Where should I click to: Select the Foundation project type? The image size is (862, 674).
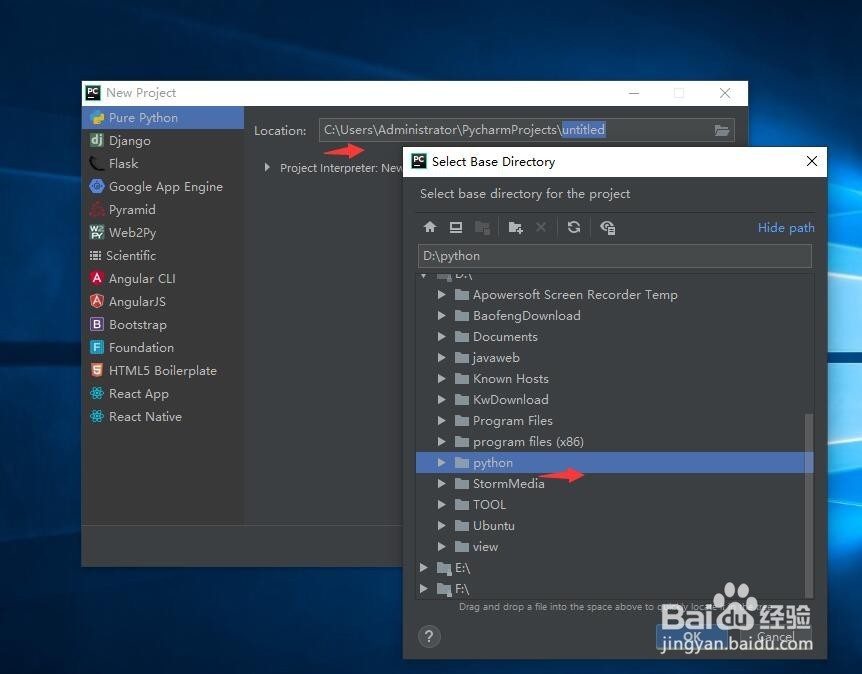162,348
